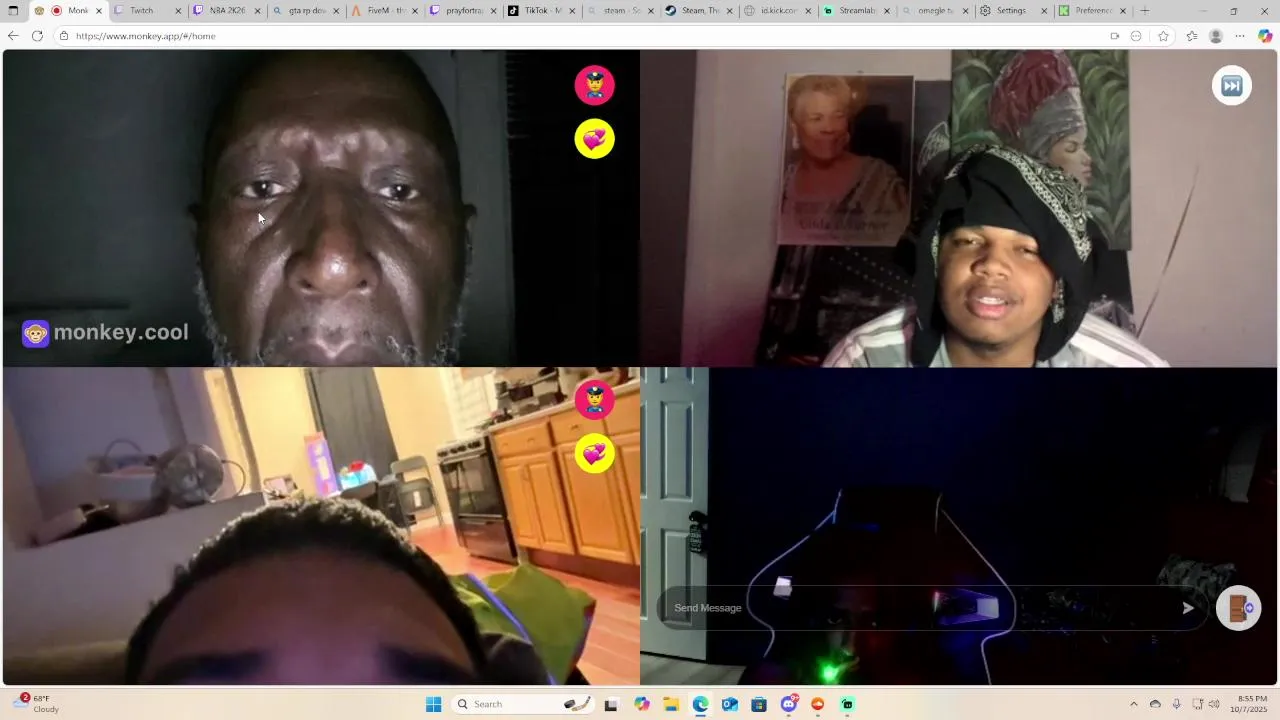Switch to the TikTok tab

click(543, 11)
